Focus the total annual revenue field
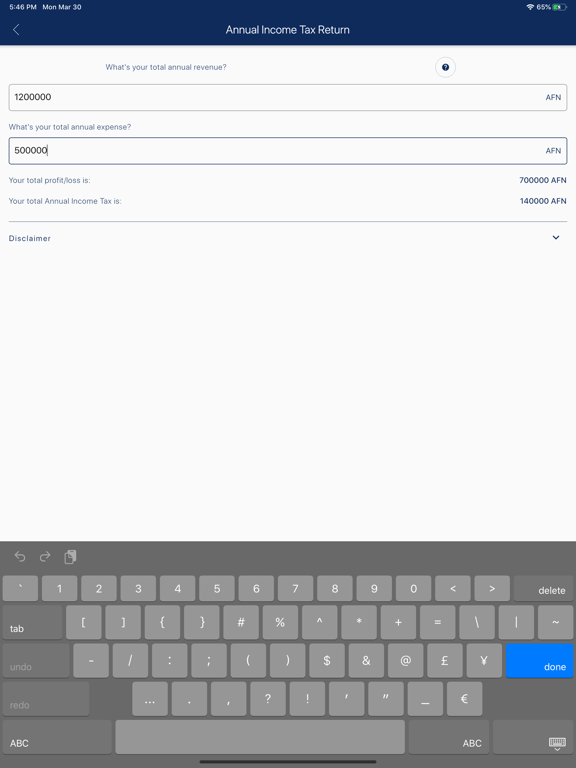The width and height of the screenshot is (576, 768). pos(288,97)
